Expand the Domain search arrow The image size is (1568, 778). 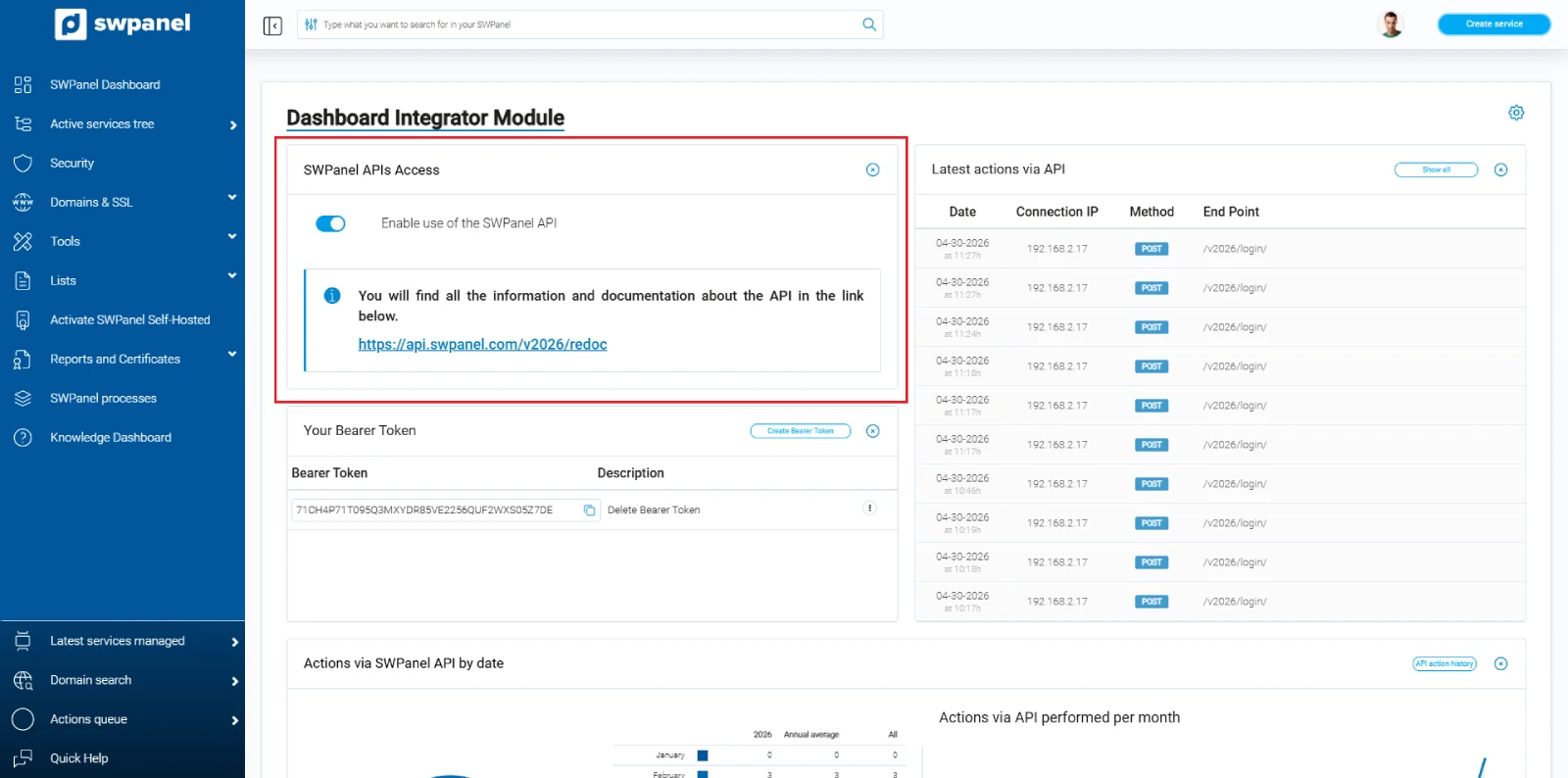tap(234, 681)
